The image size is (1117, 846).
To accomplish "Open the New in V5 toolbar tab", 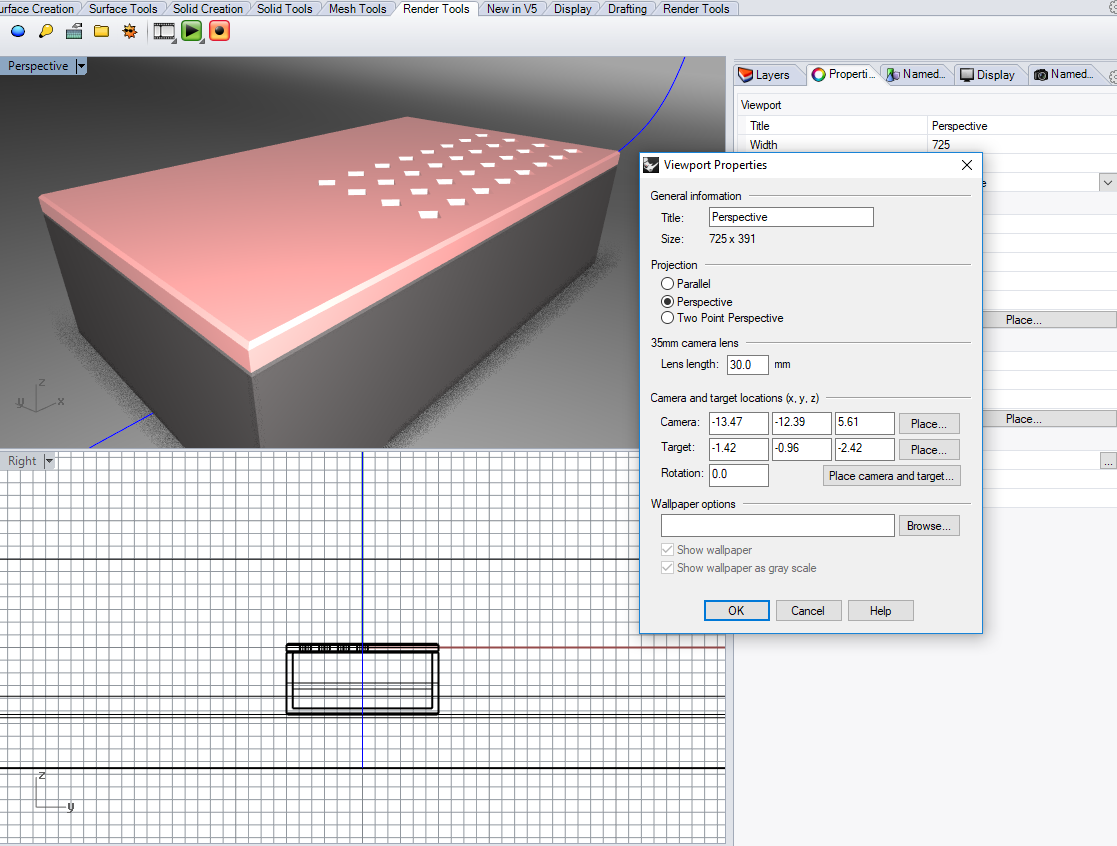I will tap(511, 9).
